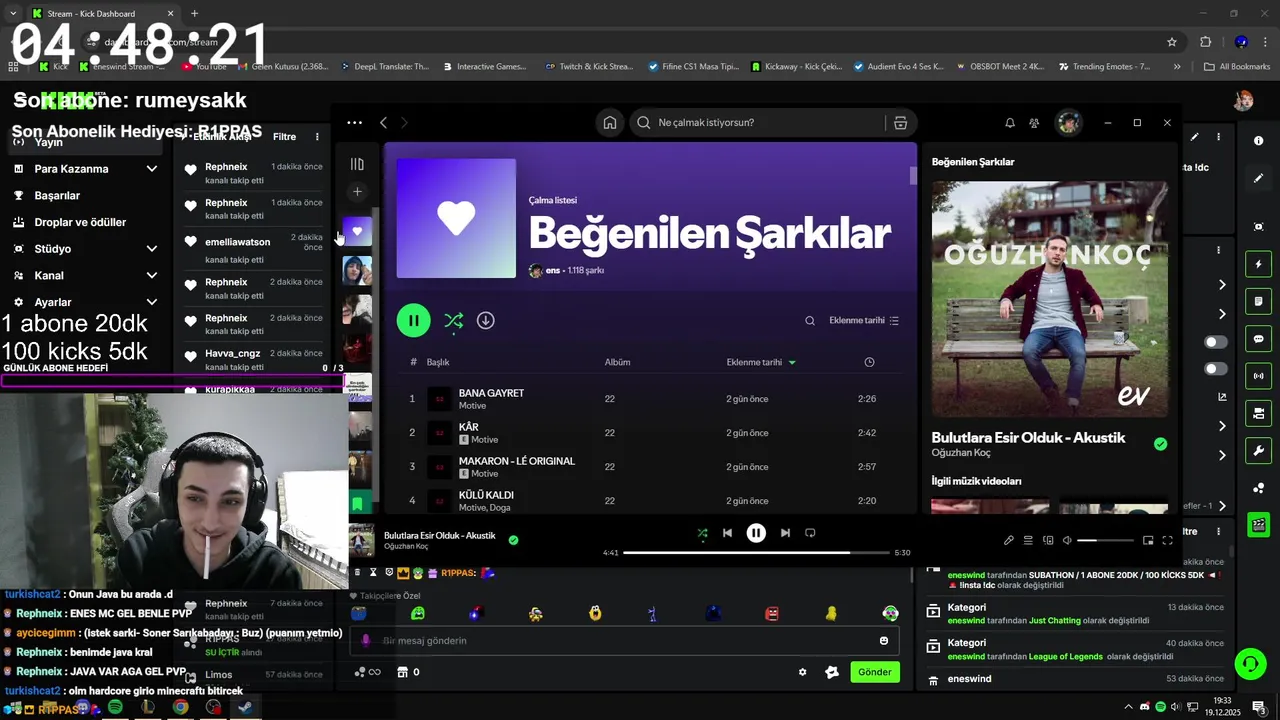1280x720 pixels.
Task: Sort tracks by the 'Başlık' column
Action: click(438, 362)
